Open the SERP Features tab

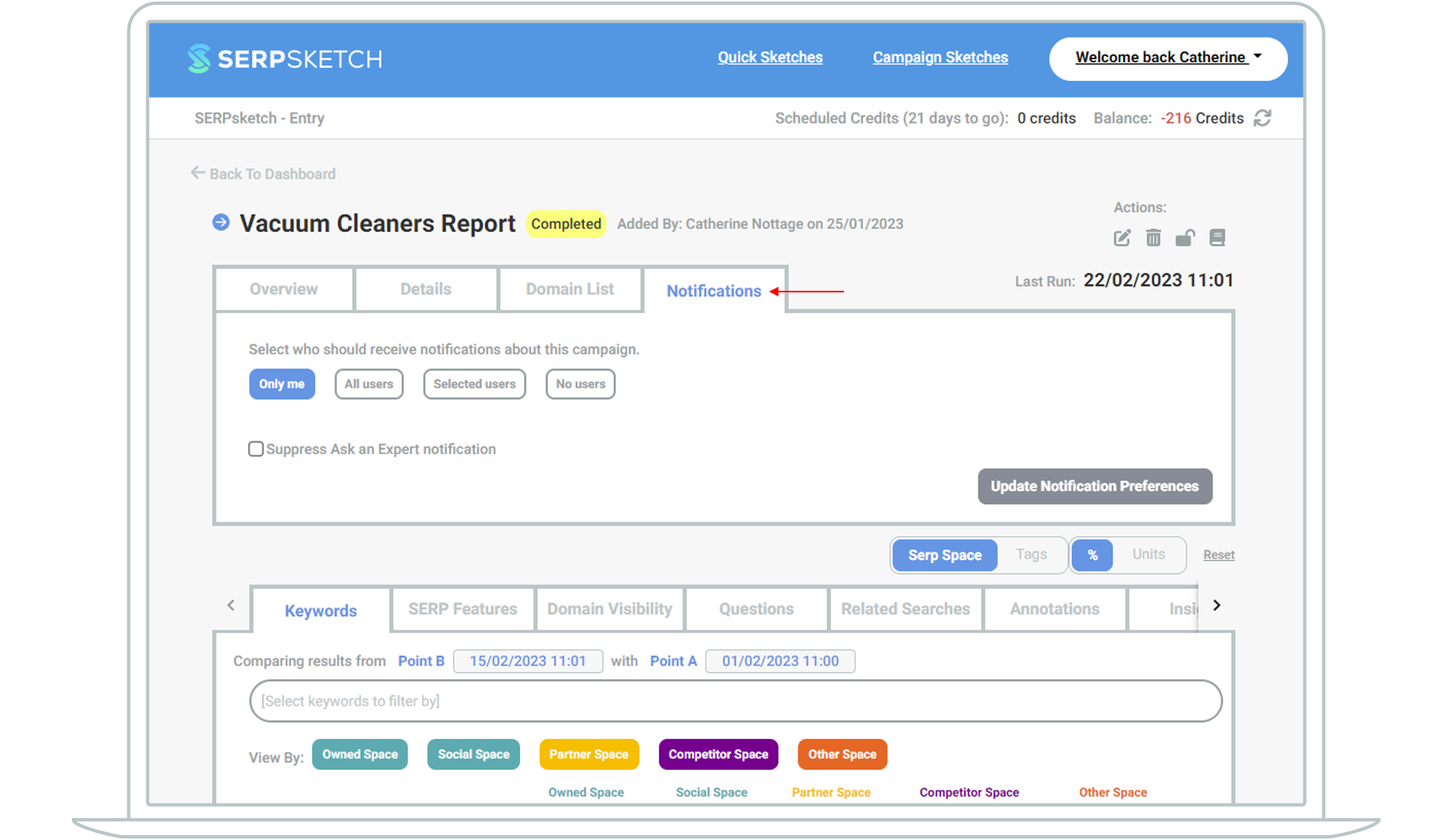point(462,609)
